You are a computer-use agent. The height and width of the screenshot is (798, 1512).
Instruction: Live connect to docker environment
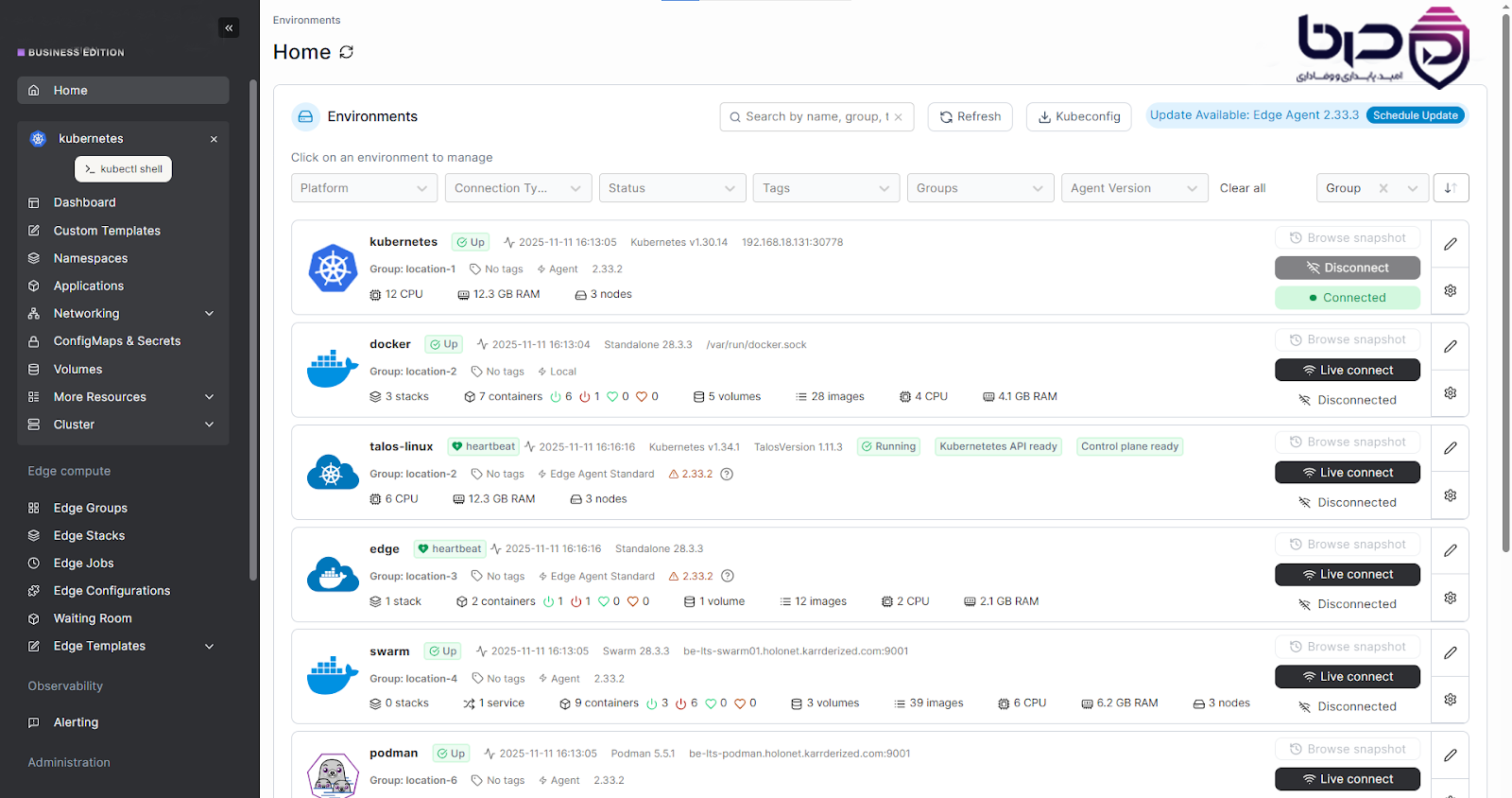click(x=1347, y=370)
